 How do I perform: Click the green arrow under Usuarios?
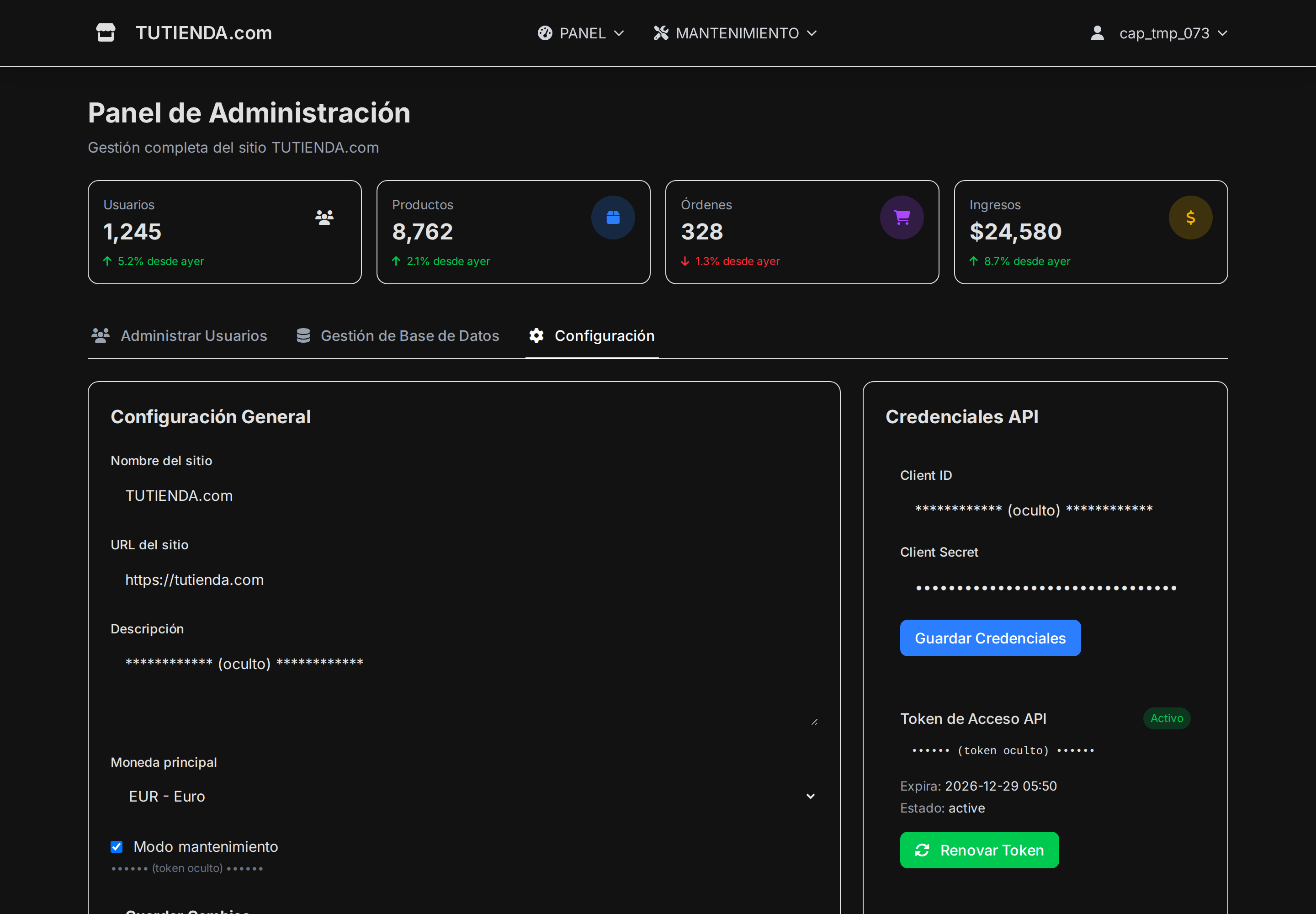[x=107, y=261]
